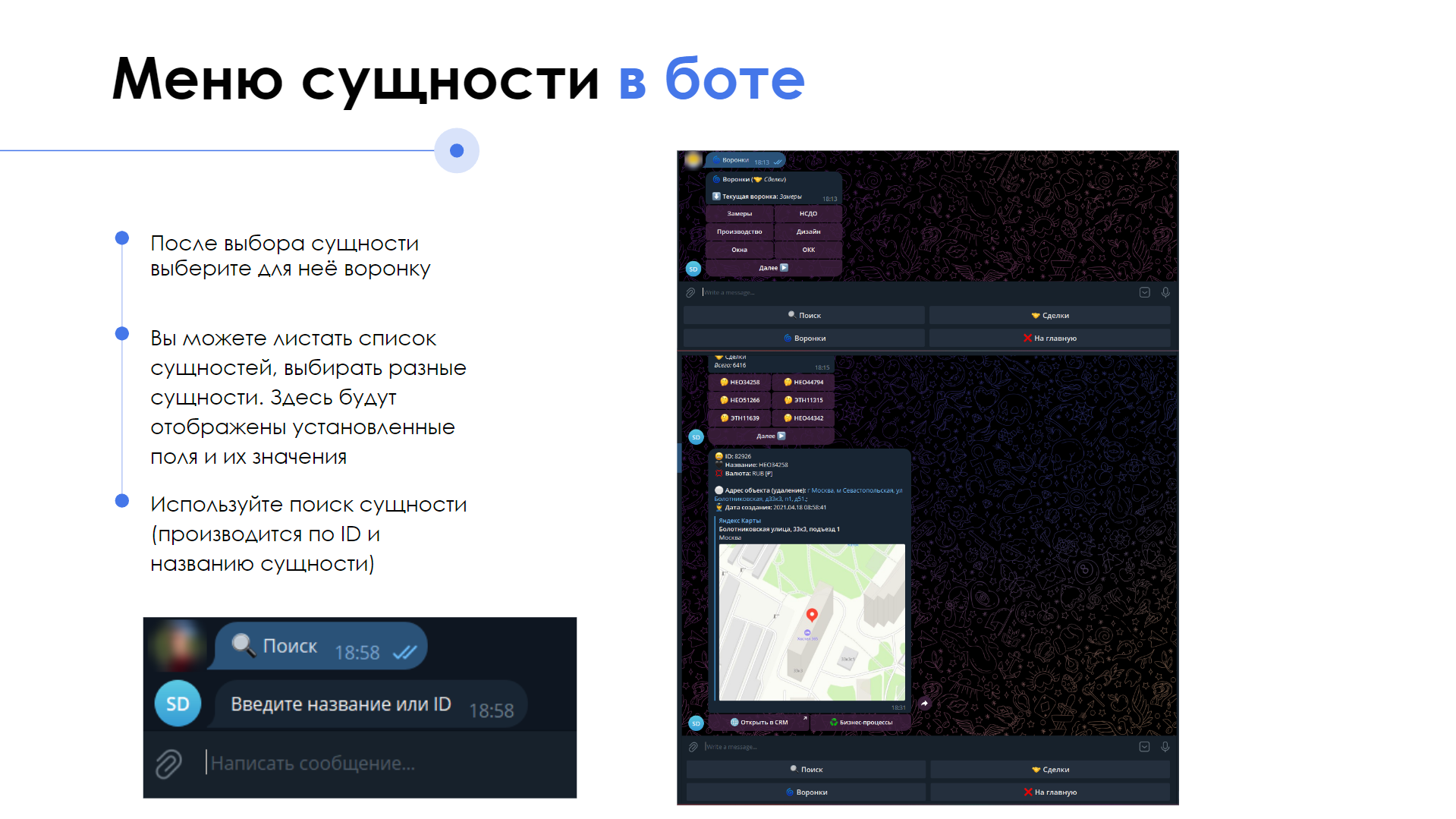Screen dimensions: 1456x819
Task: Click the paperclip attach icon in the upper chat
Action: 690,292
